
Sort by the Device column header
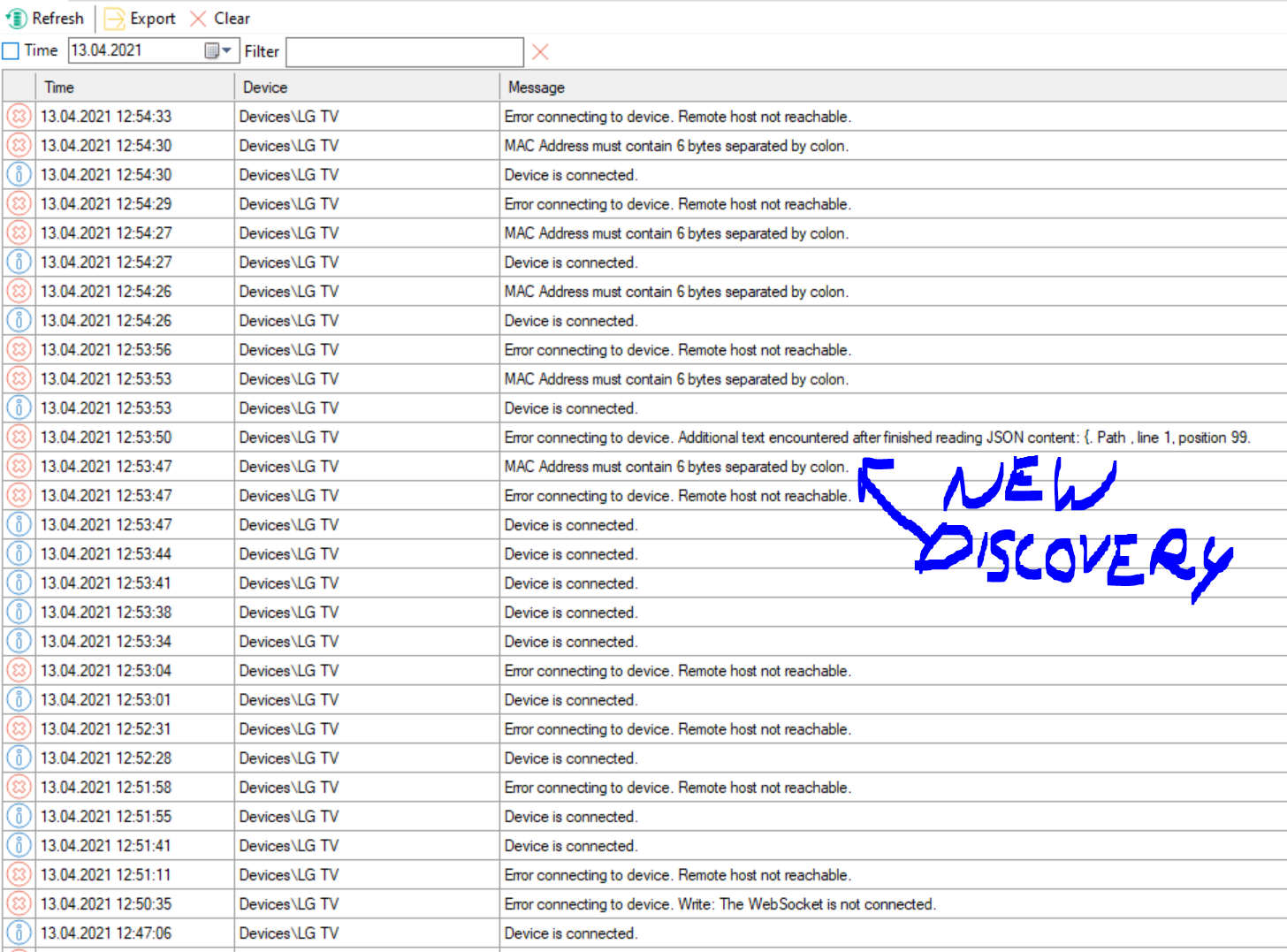pyautogui.click(x=366, y=88)
